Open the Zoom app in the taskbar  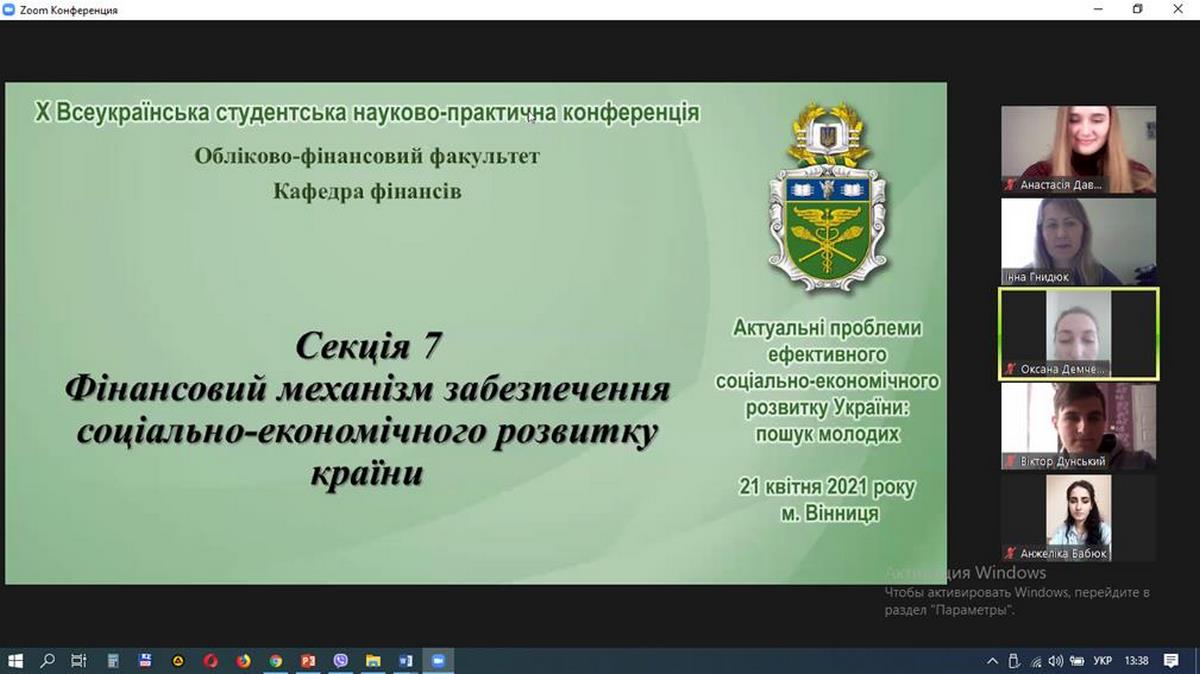[437, 661]
